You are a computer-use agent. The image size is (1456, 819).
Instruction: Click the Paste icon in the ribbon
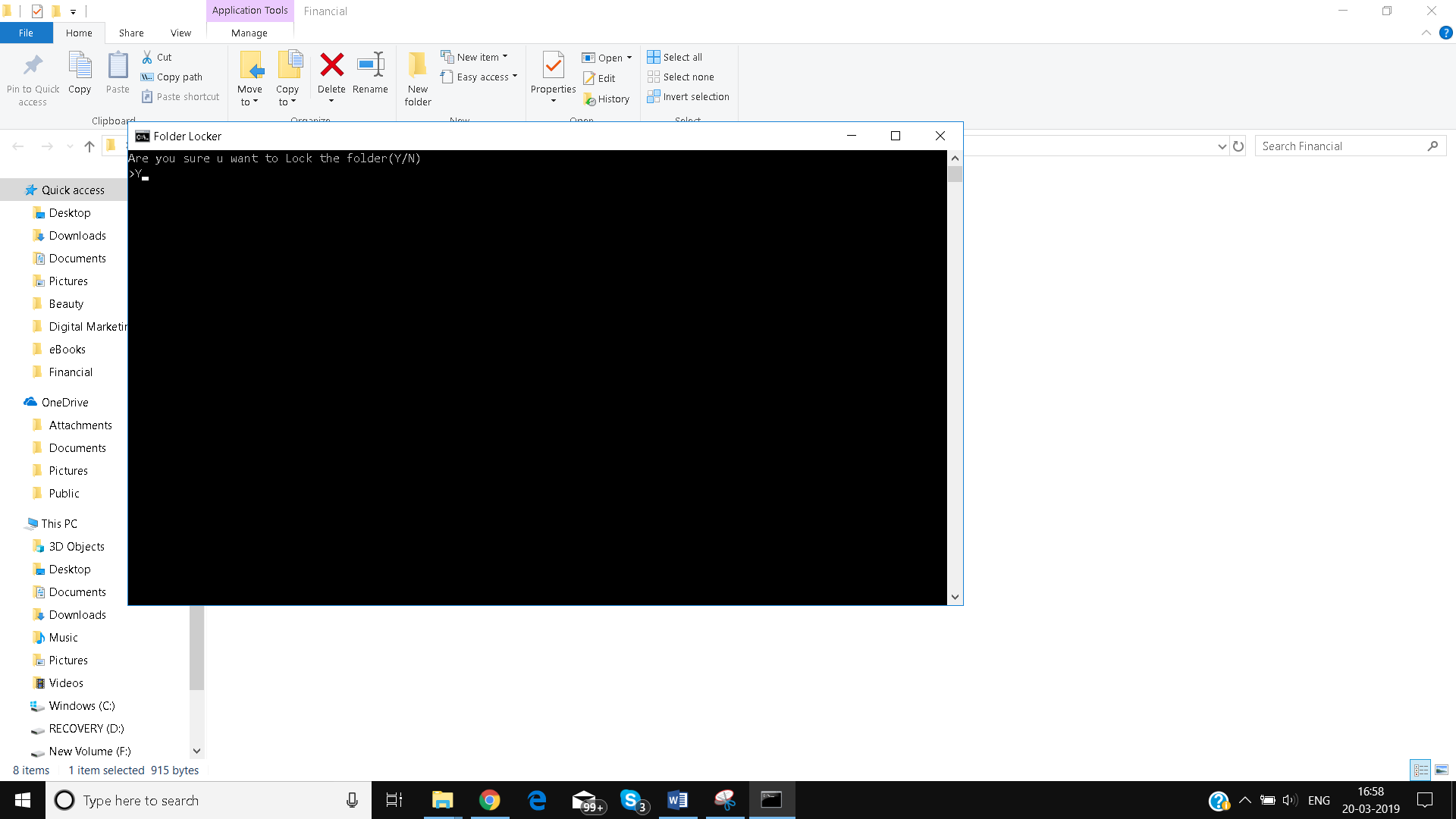118,67
